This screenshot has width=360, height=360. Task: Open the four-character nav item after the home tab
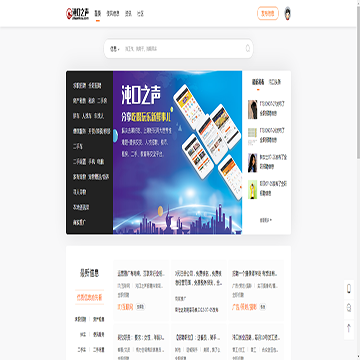(x=113, y=14)
